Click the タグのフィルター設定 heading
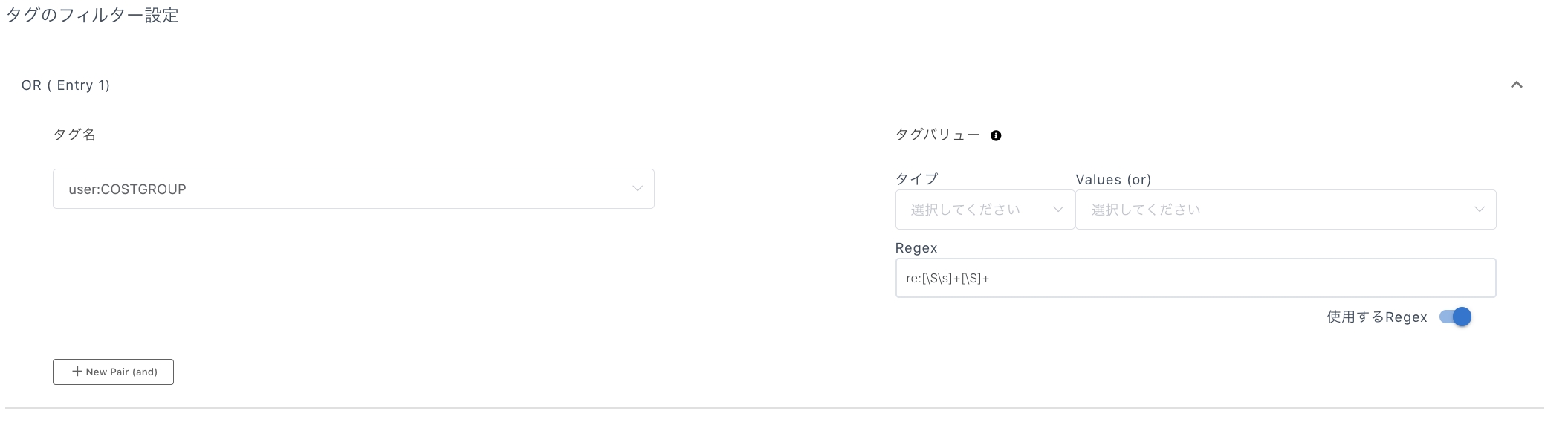 tap(92, 16)
